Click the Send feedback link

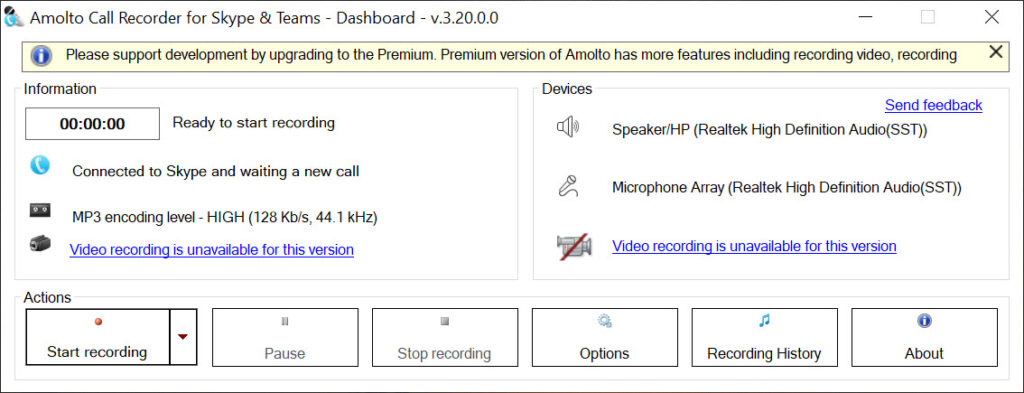933,105
